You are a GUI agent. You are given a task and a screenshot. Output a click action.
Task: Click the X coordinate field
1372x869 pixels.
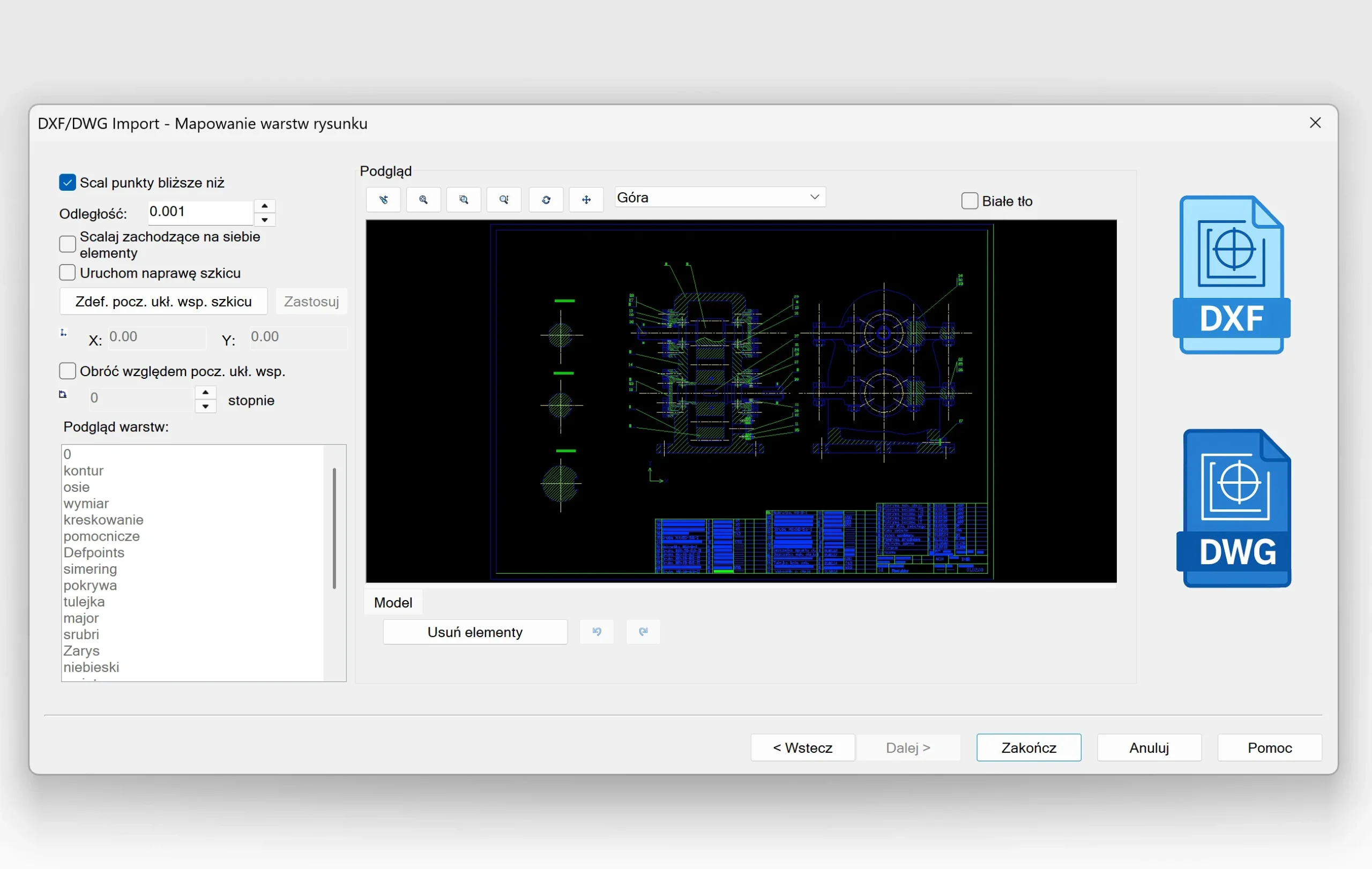point(156,338)
